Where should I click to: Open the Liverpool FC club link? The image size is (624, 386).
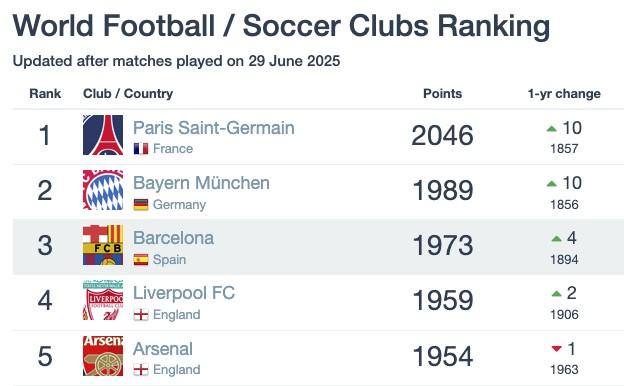click(184, 293)
